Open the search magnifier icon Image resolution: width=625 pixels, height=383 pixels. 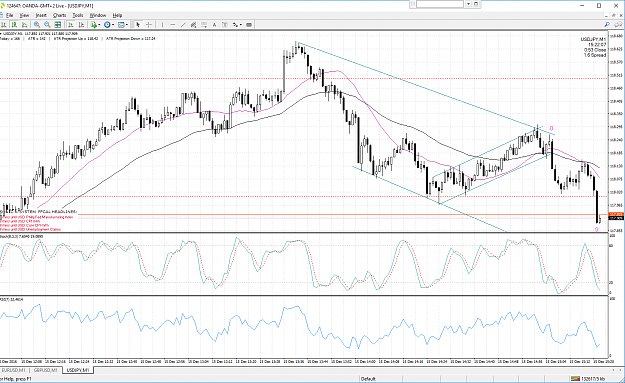607,25
